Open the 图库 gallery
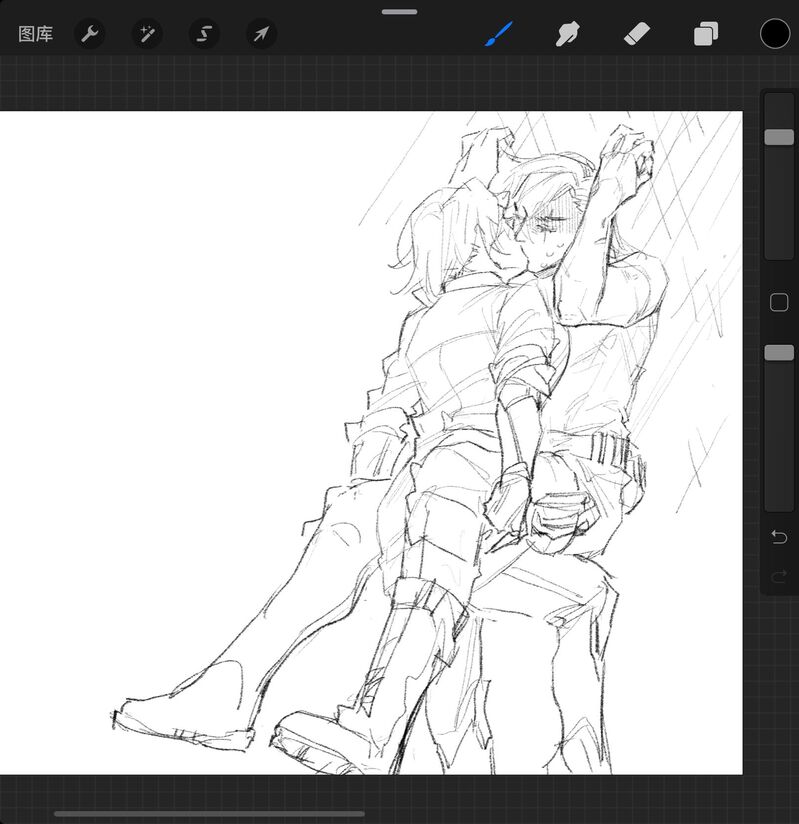 (36, 34)
